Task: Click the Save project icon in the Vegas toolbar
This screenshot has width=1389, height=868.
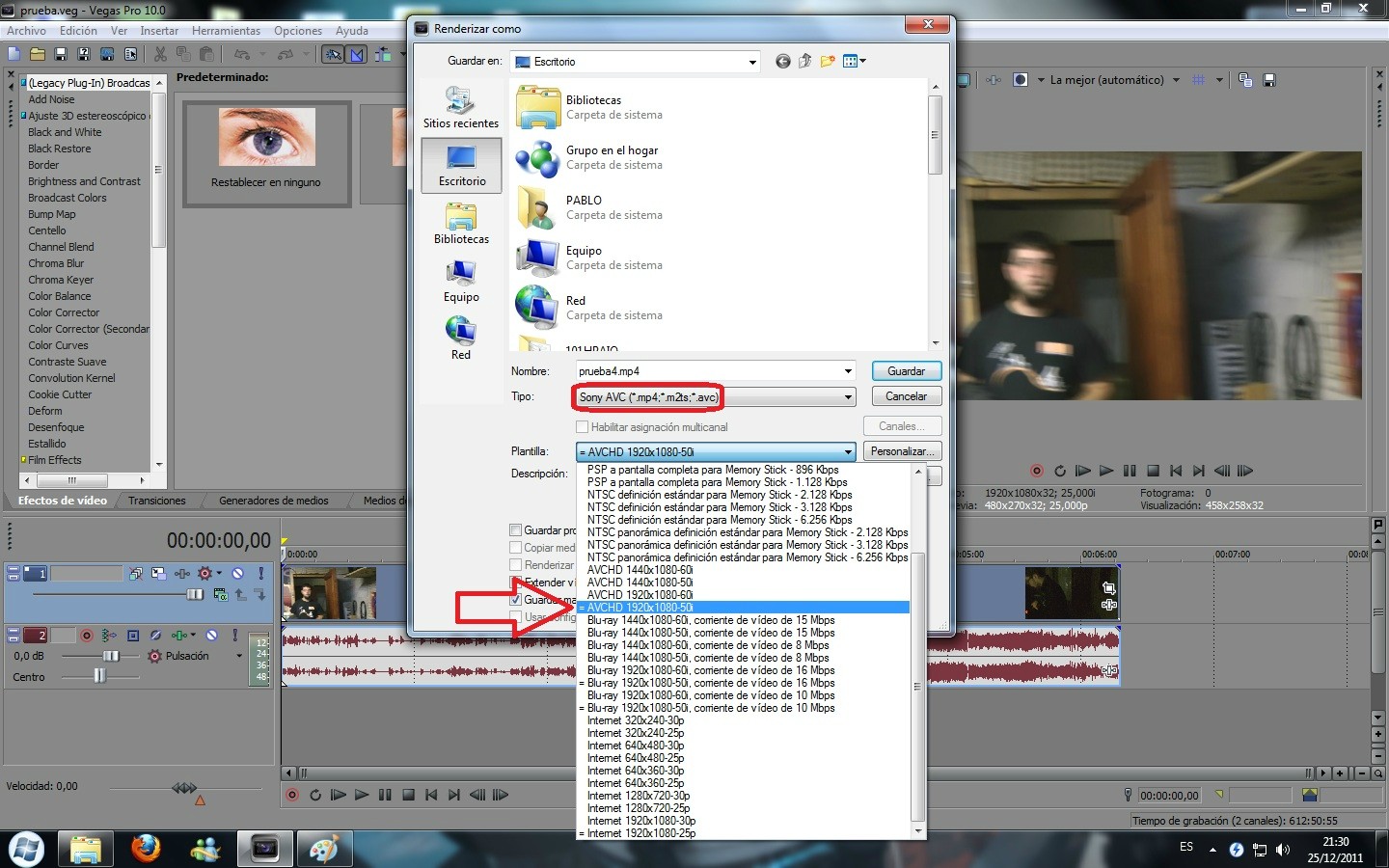Action: tap(61, 55)
